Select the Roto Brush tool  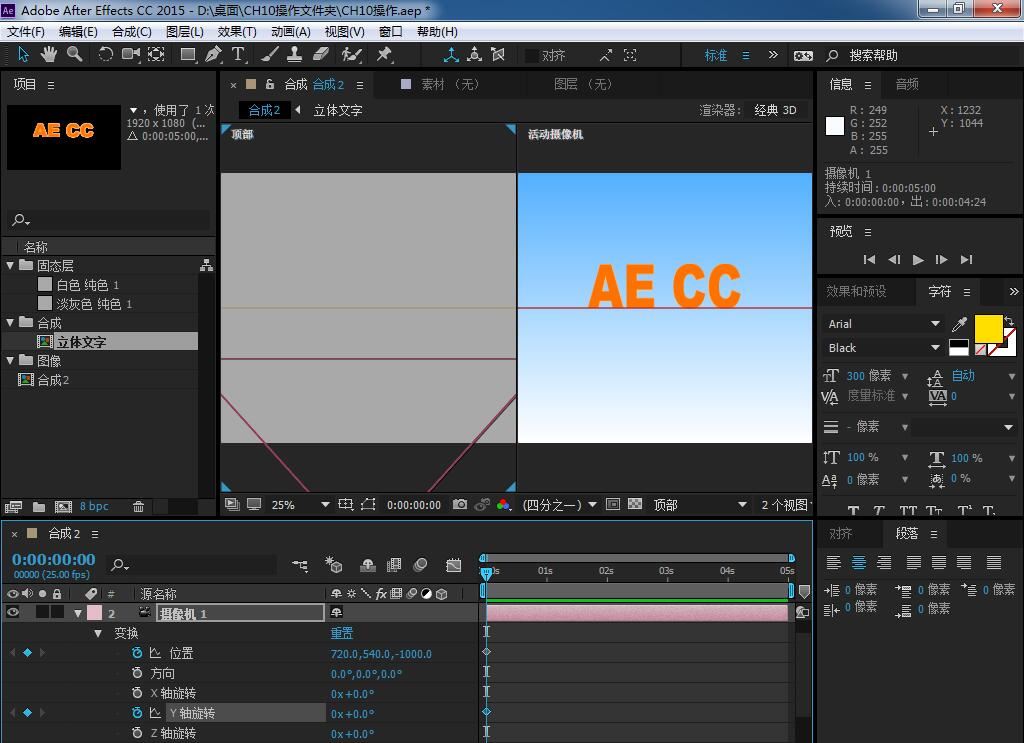click(352, 55)
